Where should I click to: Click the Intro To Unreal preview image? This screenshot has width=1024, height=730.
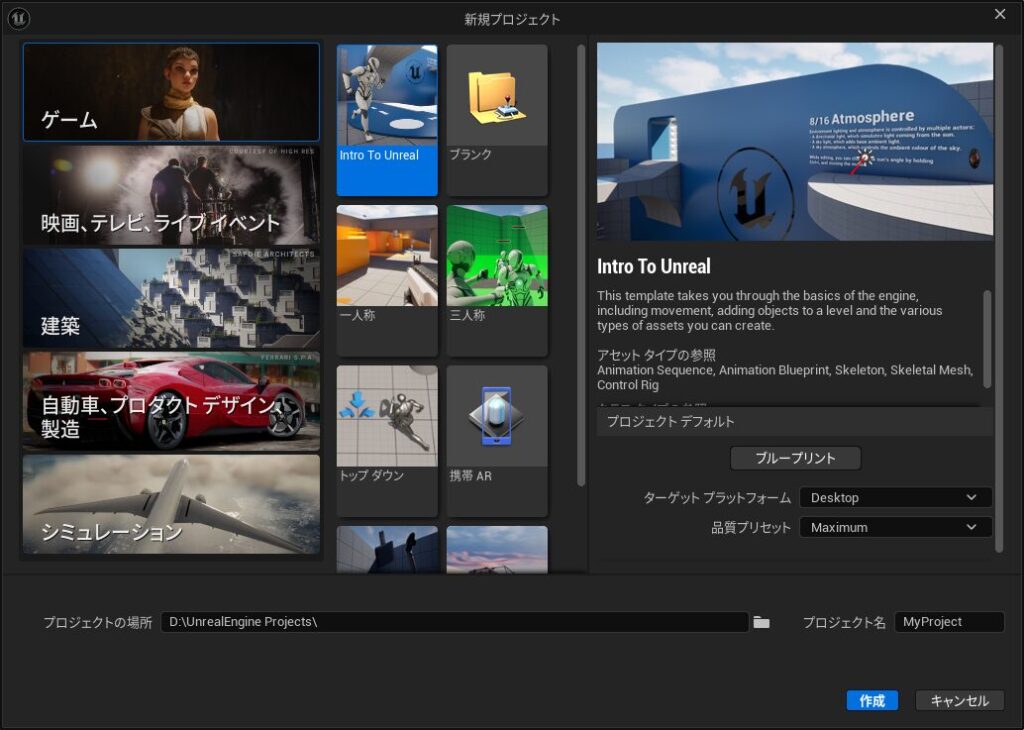pyautogui.click(x=795, y=141)
